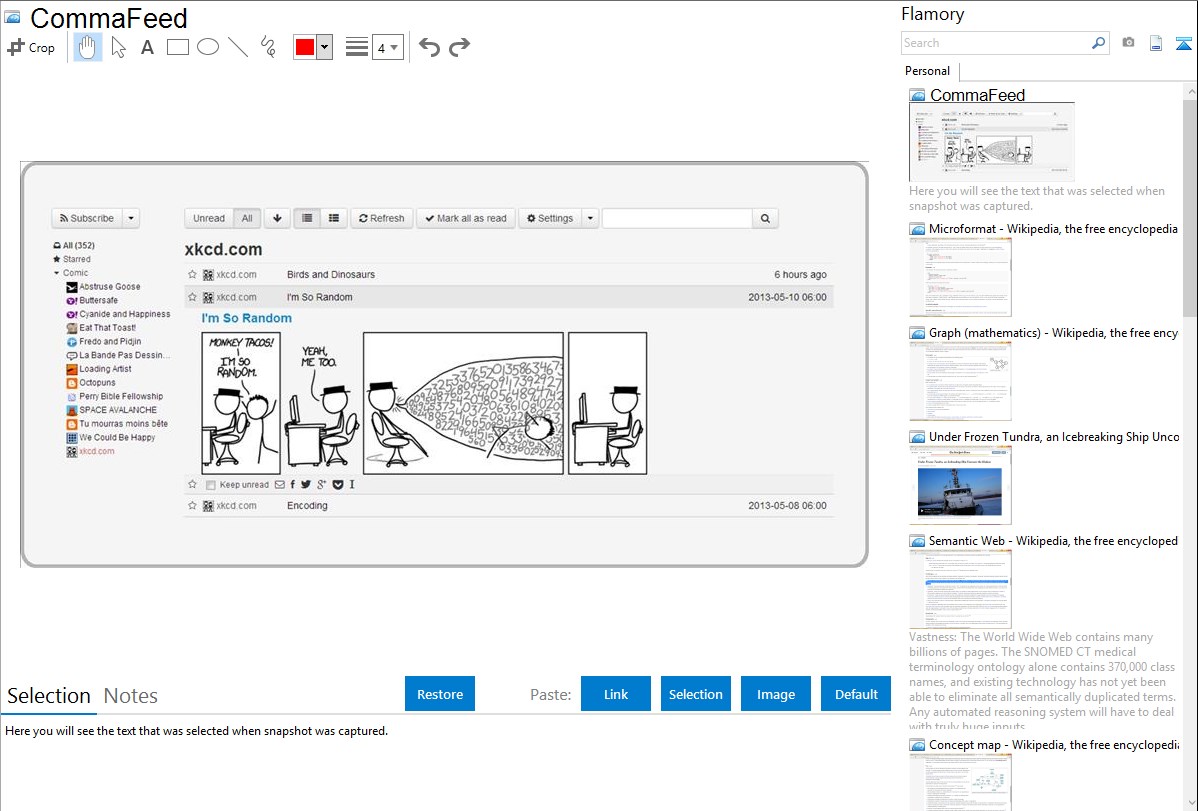The width and height of the screenshot is (1198, 811).
Task: Toggle the All filter in the snapshot
Action: [247, 218]
